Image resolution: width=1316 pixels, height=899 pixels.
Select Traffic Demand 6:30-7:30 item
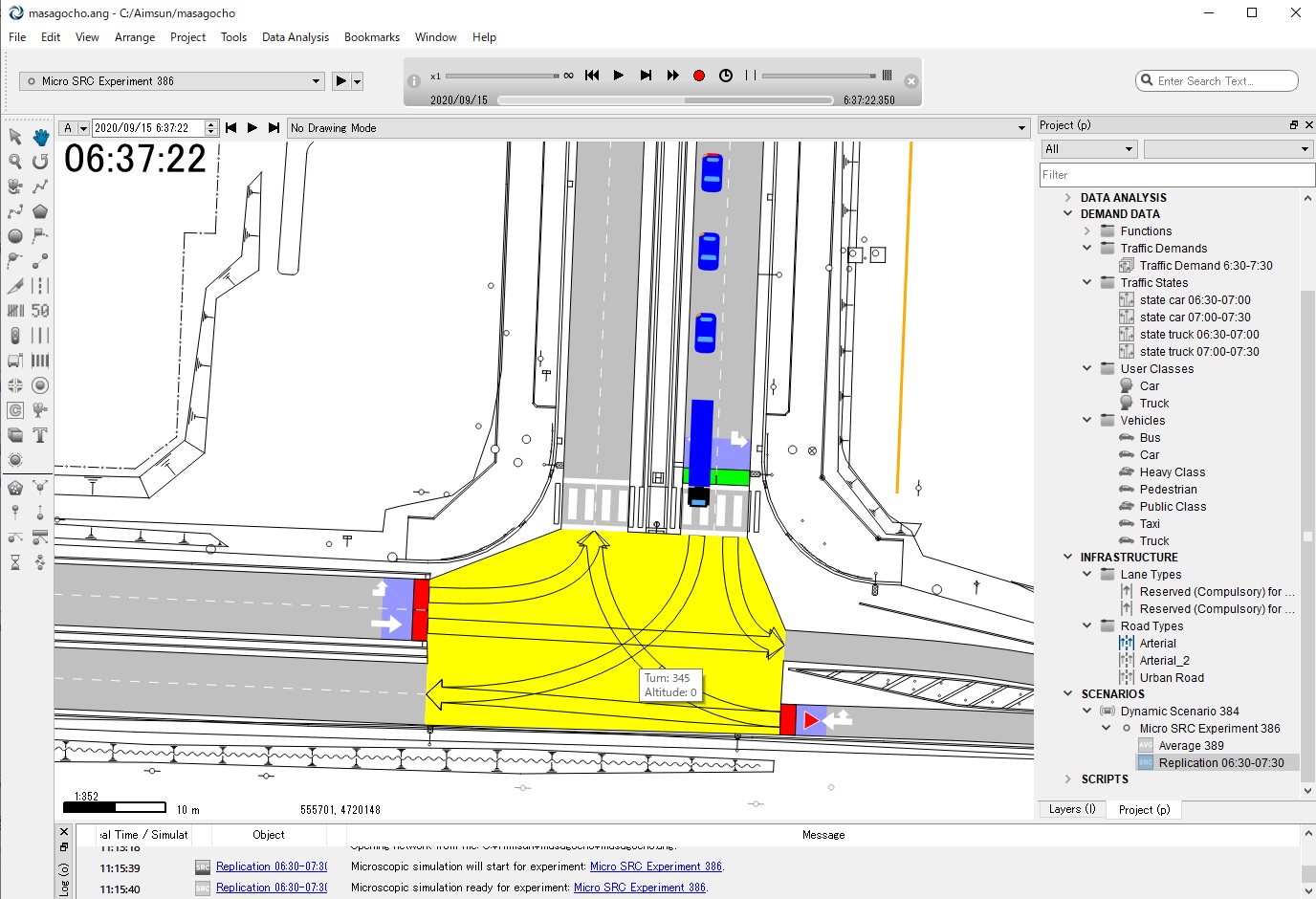(x=1205, y=266)
